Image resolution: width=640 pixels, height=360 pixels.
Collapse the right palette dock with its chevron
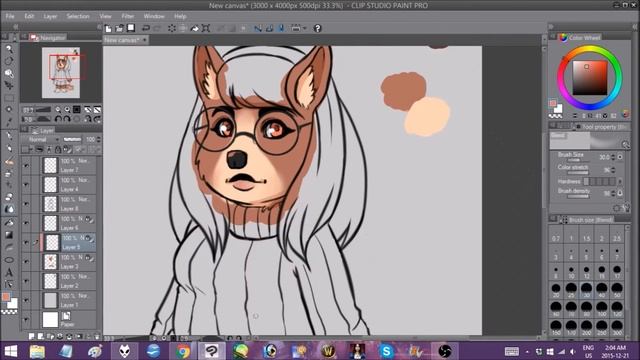(x=551, y=27)
